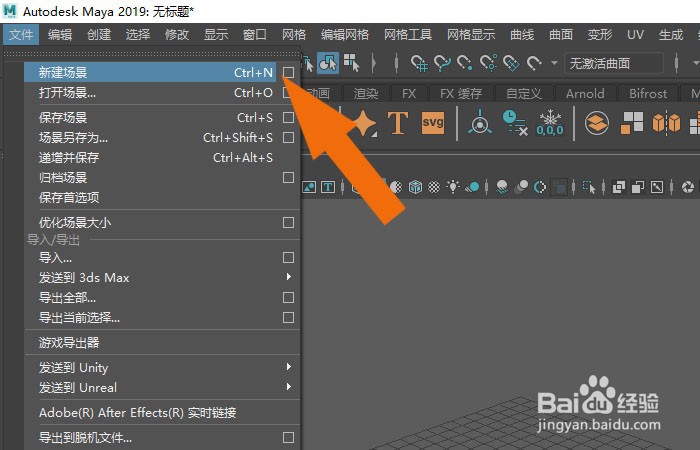
Task: Click the exposure aperture icon
Action: click(688, 187)
